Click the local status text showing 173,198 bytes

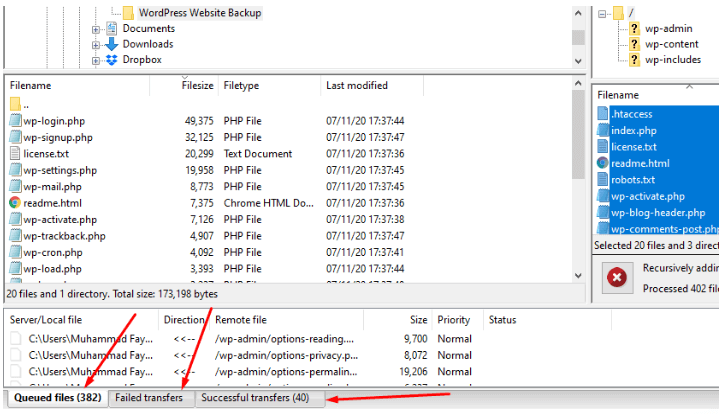(112, 294)
